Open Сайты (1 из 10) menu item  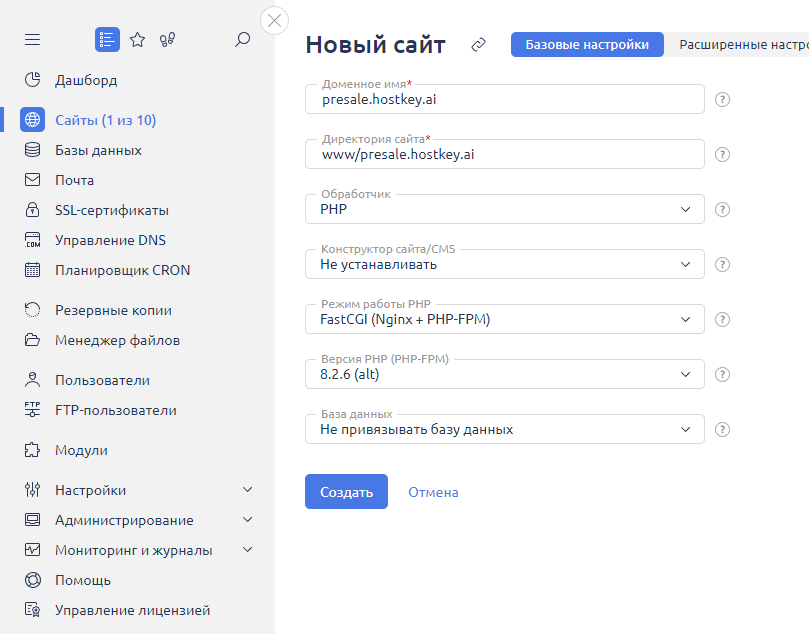pos(105,120)
